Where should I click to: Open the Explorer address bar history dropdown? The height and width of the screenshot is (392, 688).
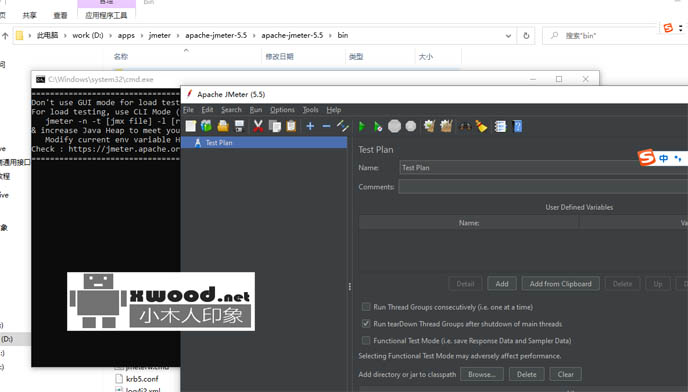point(508,36)
